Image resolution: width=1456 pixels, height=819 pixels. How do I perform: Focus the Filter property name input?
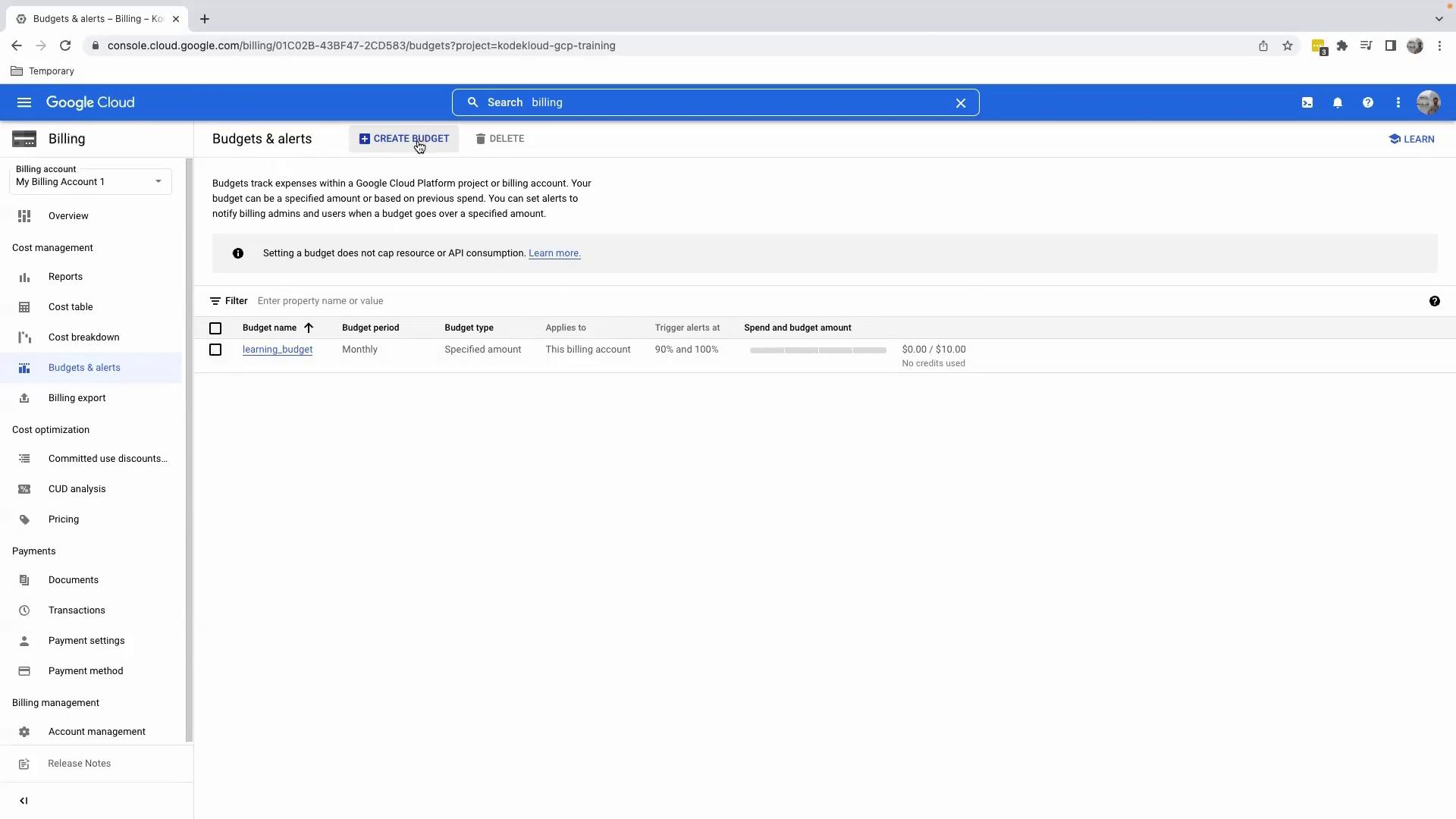[x=455, y=301]
